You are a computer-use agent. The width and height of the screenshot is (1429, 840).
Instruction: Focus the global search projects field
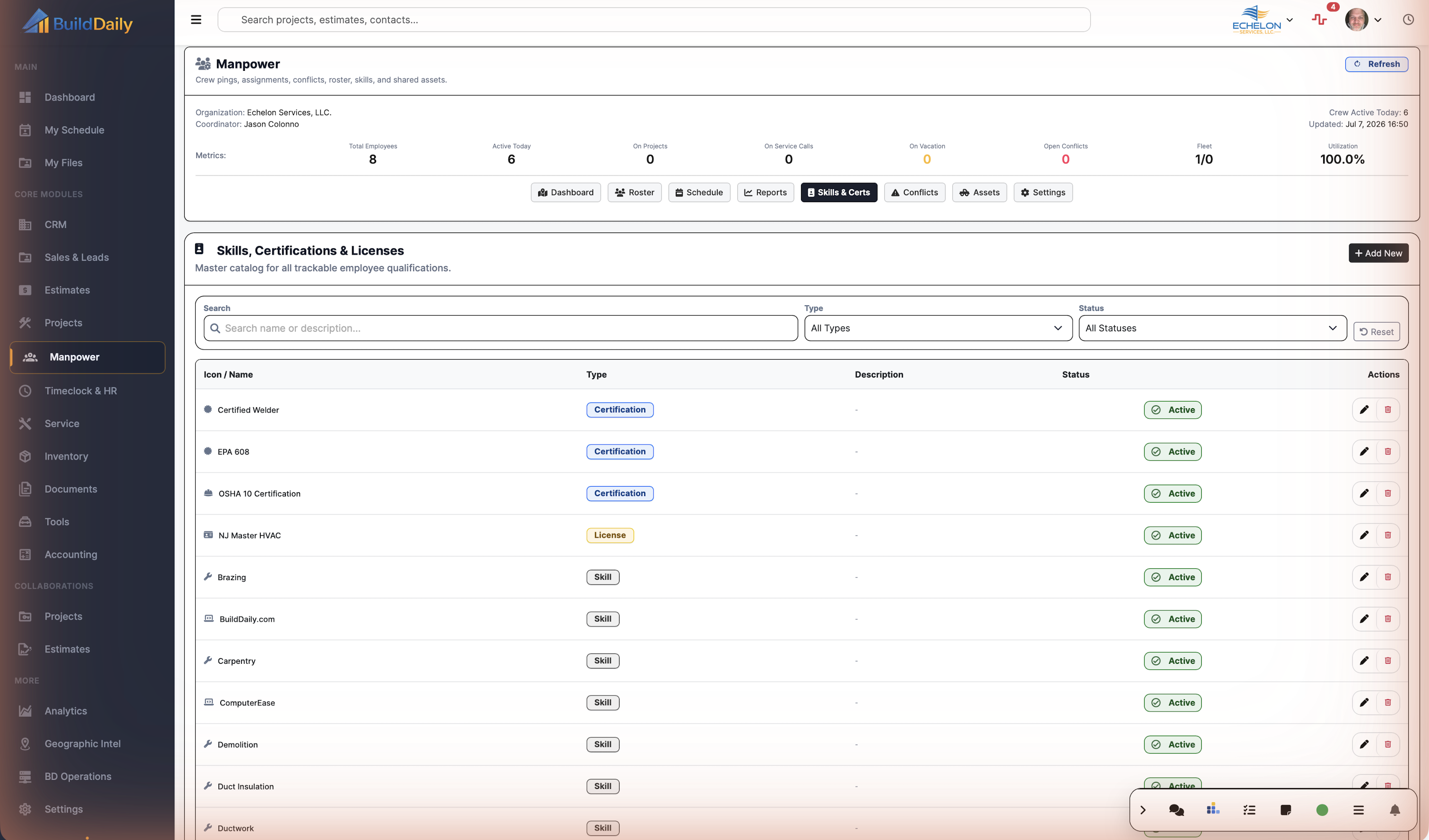[x=654, y=20]
